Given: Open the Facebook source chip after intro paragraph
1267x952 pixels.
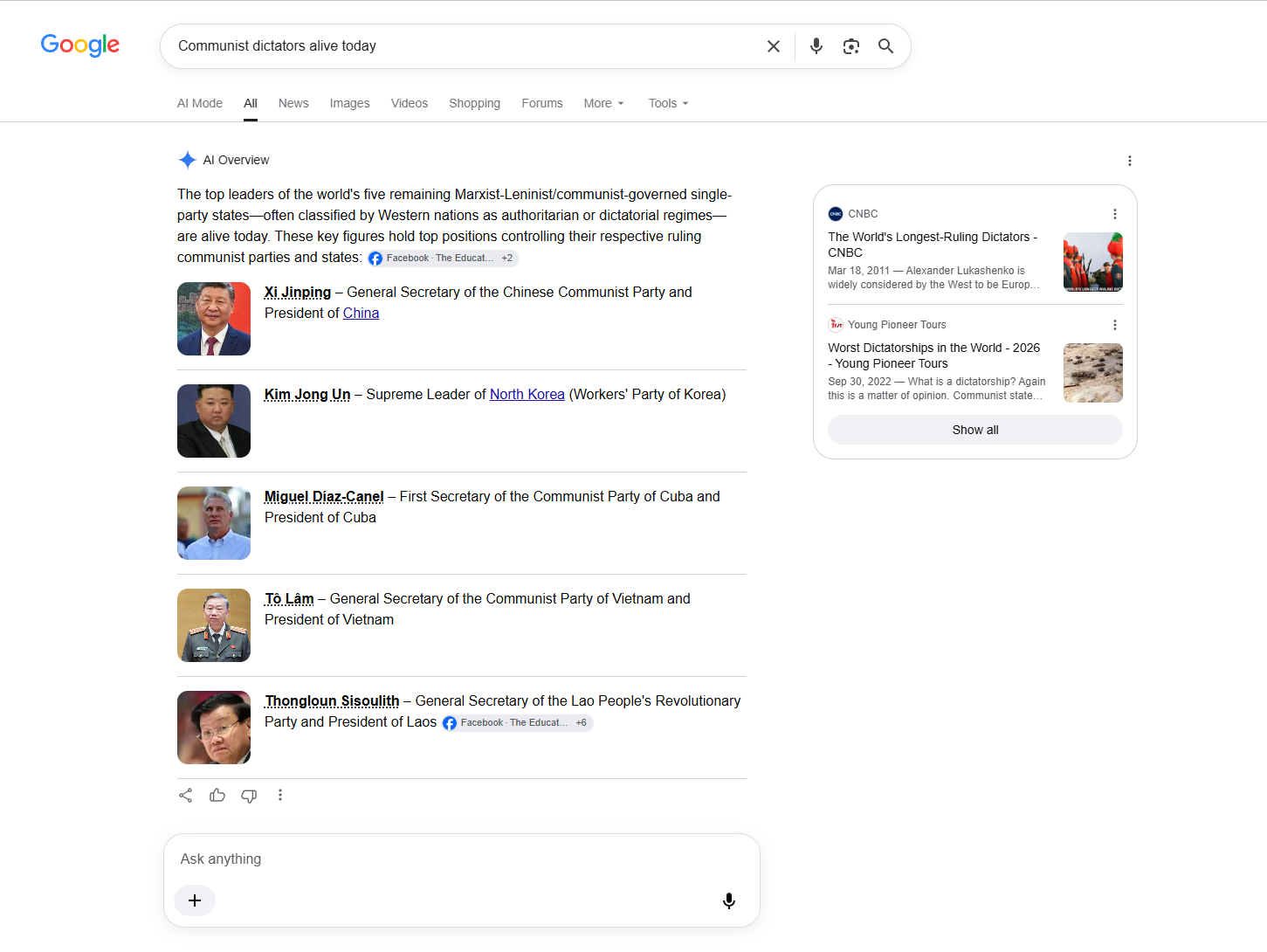Looking at the screenshot, I should [444, 259].
